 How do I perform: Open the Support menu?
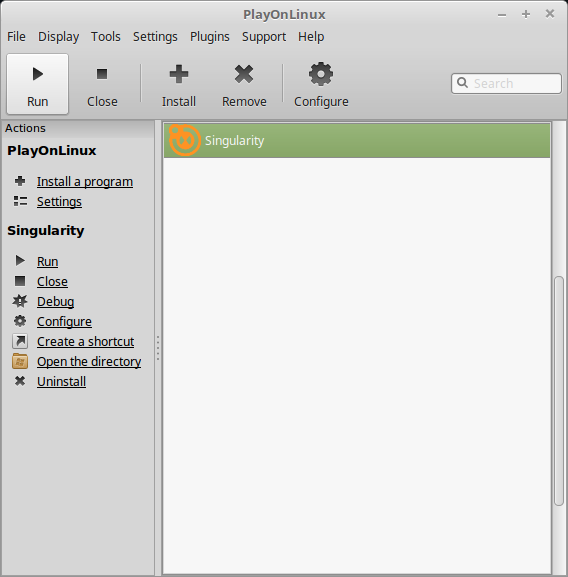click(264, 37)
